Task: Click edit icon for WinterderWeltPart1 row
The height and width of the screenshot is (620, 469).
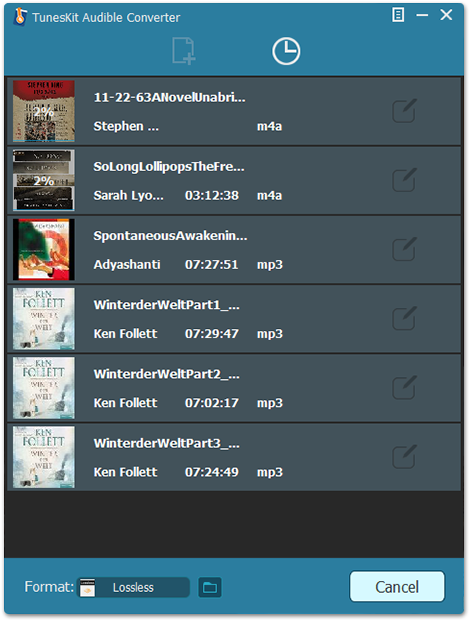Action: click(404, 318)
